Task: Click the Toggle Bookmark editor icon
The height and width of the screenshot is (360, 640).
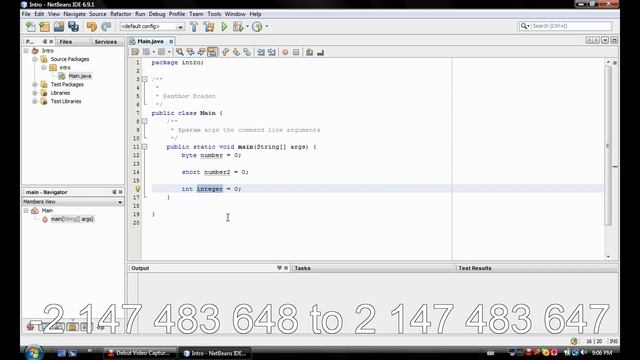Action: 247,52
